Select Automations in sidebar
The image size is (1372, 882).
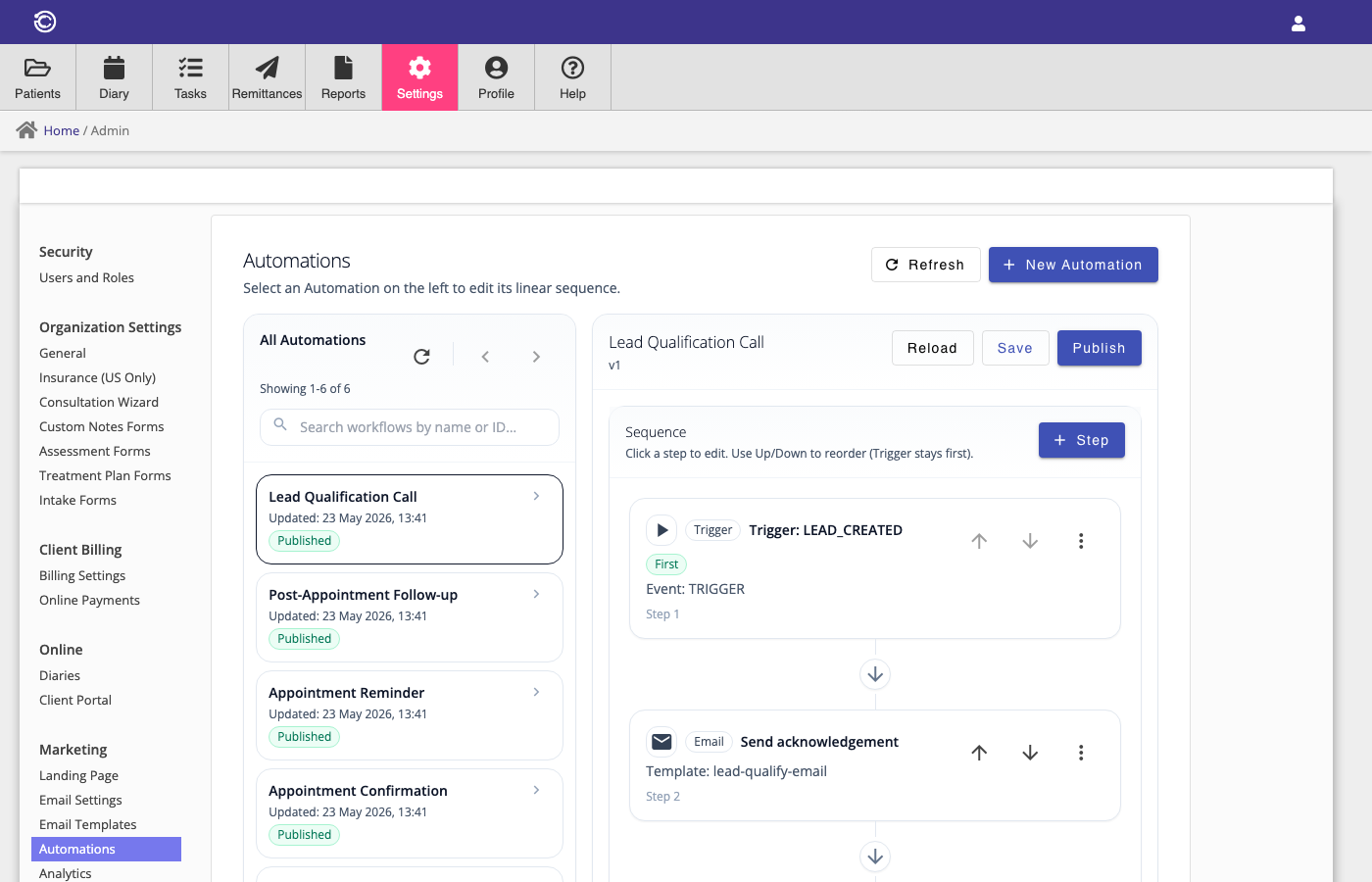click(106, 849)
